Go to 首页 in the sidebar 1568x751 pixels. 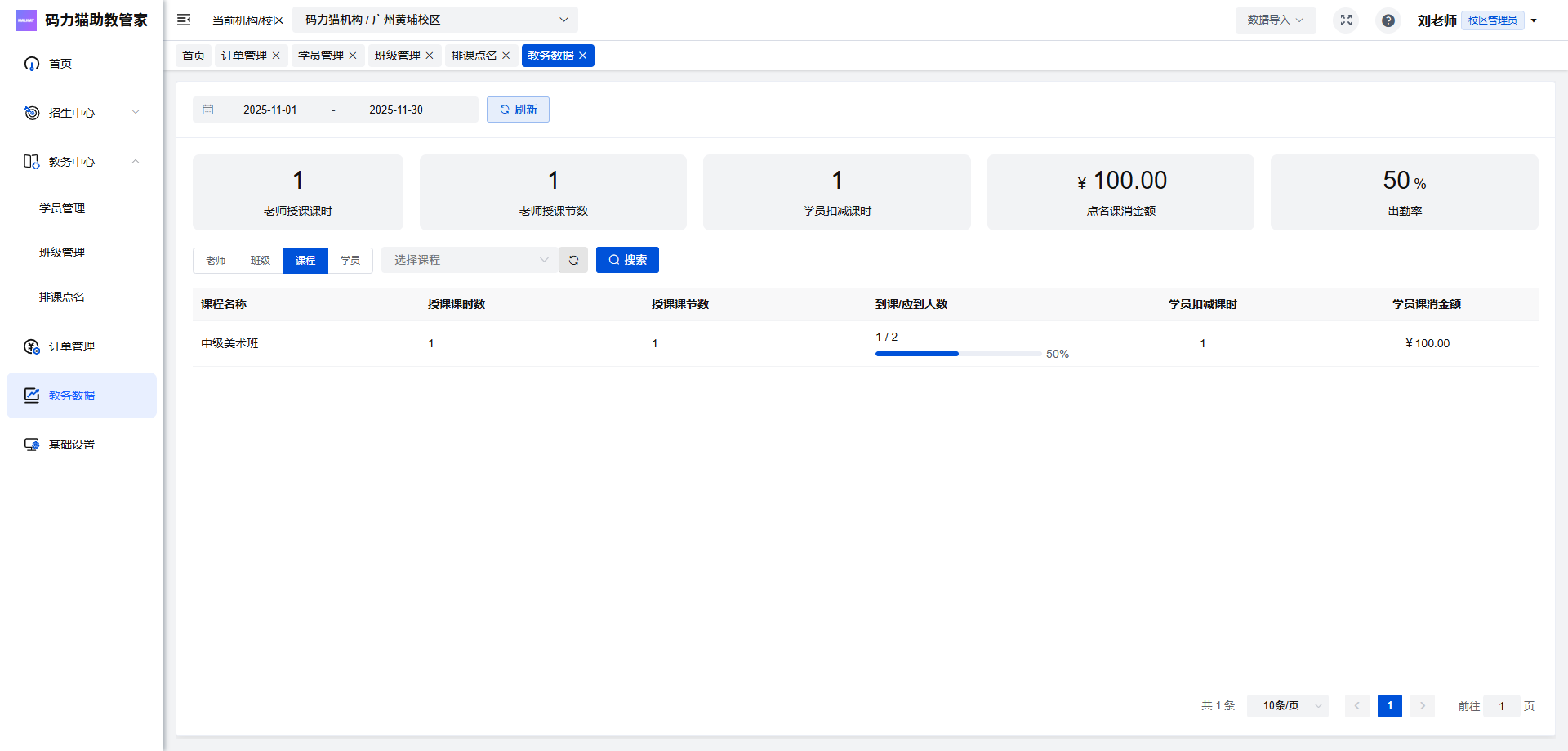60,64
